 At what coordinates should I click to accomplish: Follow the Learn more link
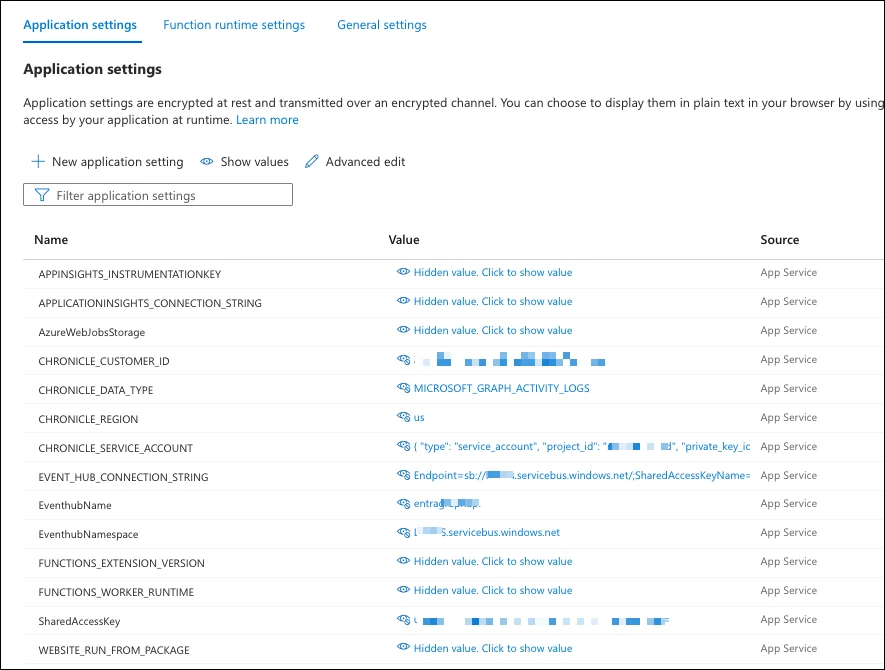coord(267,120)
